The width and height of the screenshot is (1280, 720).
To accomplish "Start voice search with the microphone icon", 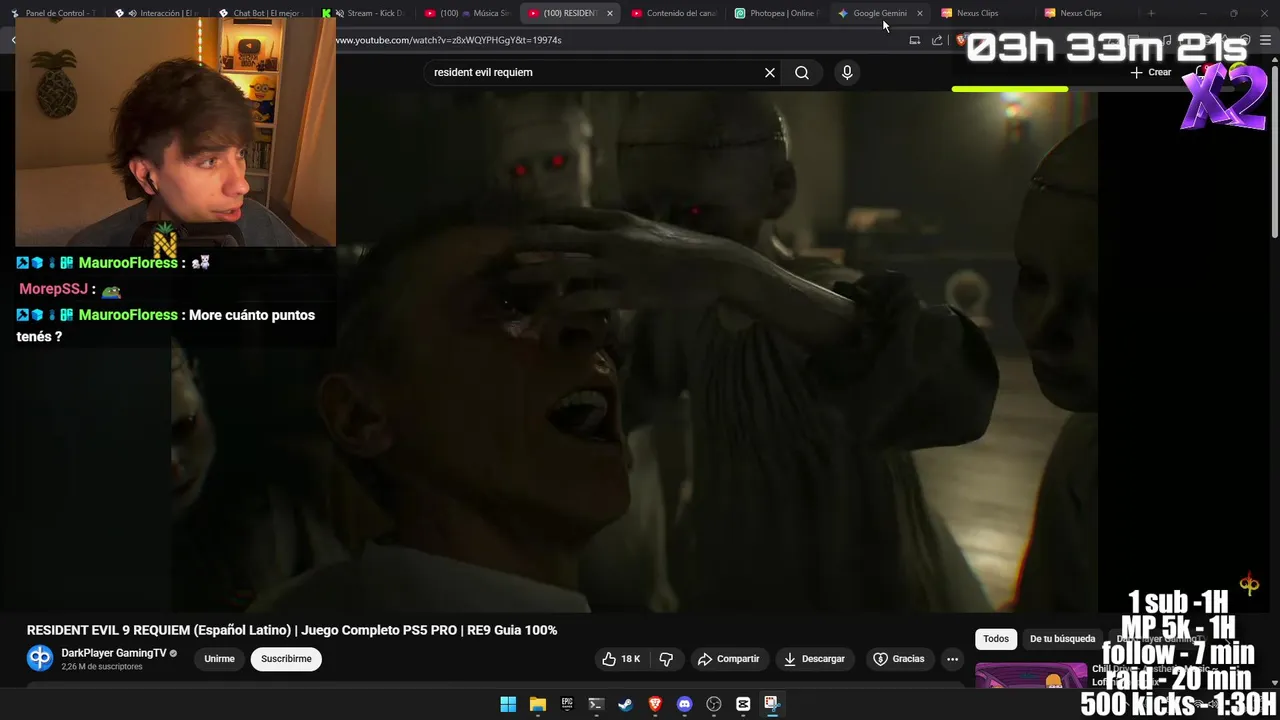I will [x=847, y=72].
